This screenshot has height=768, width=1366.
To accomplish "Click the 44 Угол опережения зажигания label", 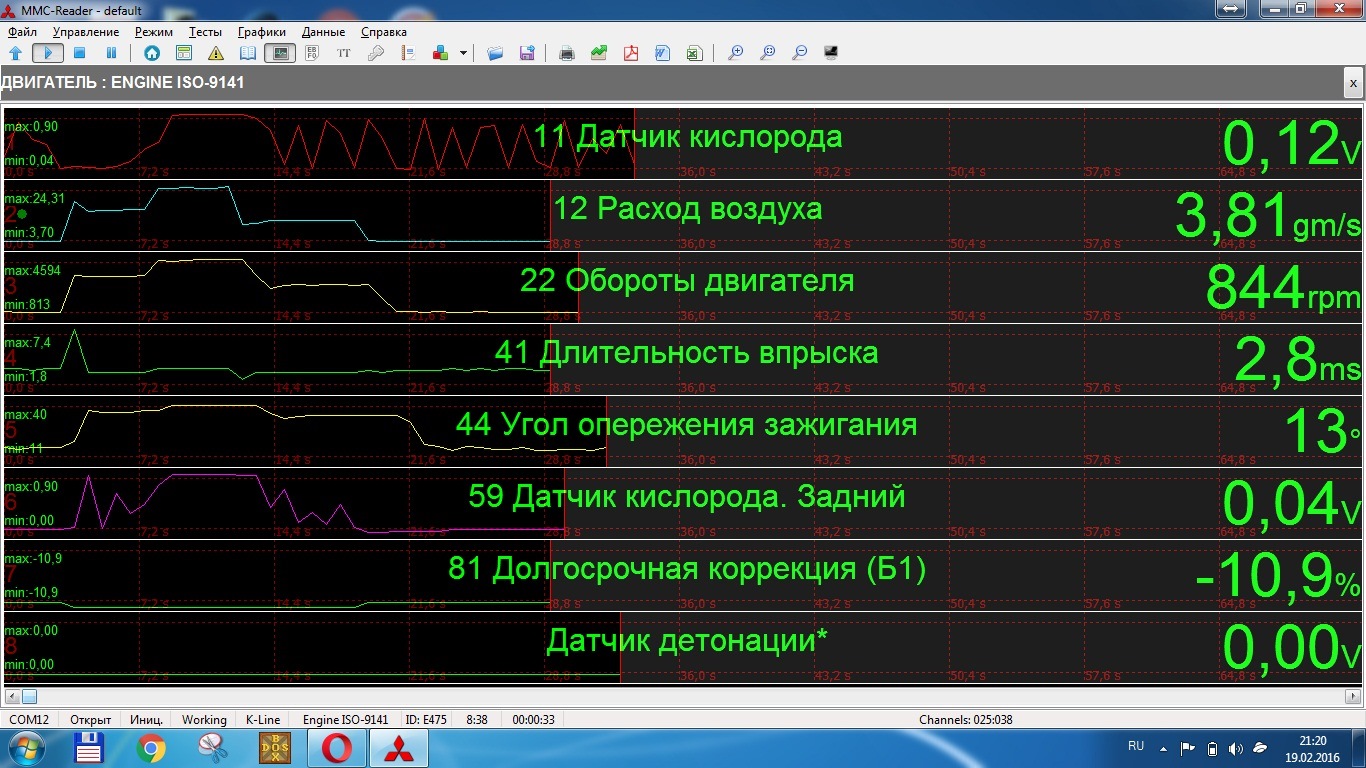I will point(687,424).
